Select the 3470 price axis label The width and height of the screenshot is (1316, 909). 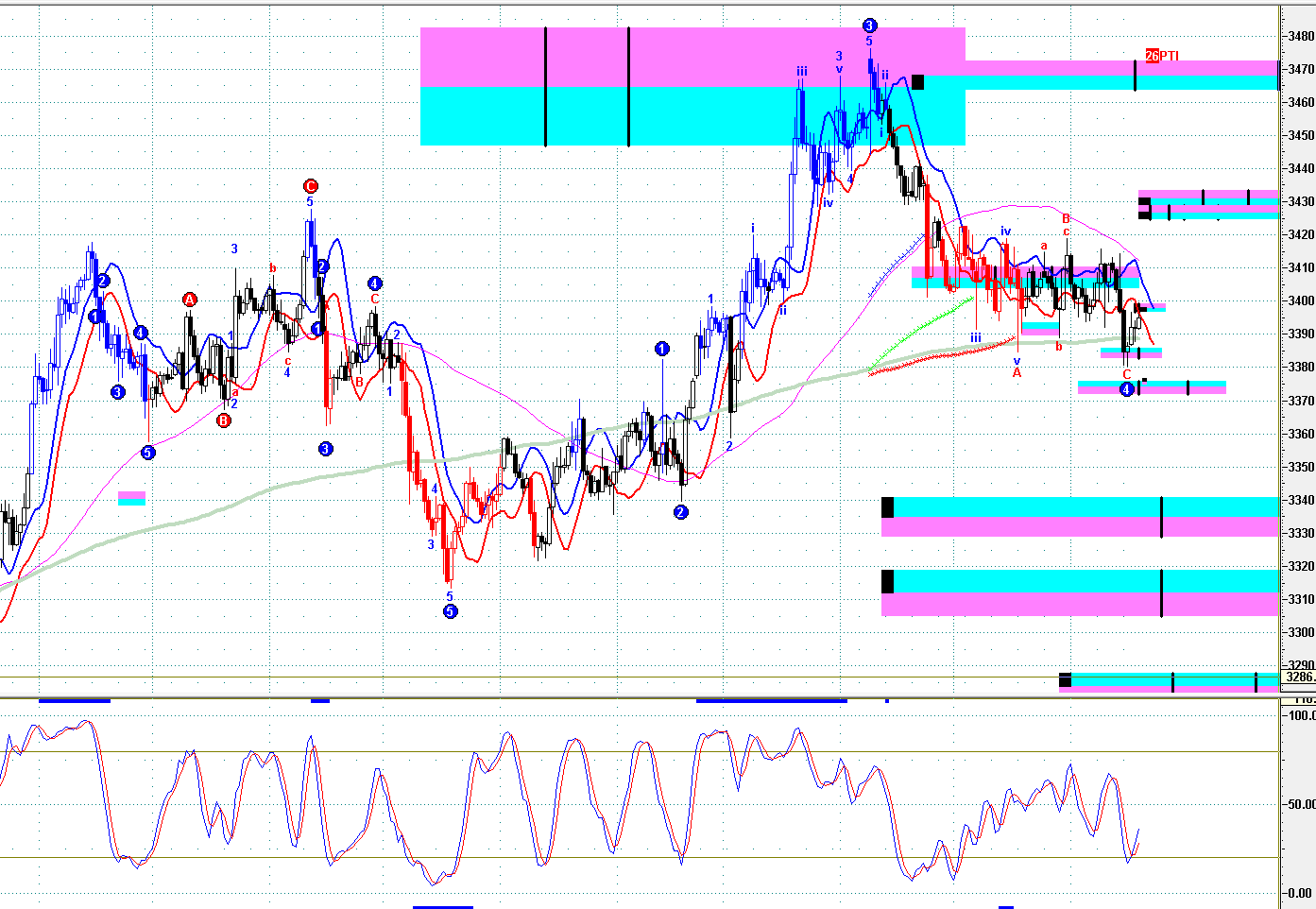coord(1301,69)
